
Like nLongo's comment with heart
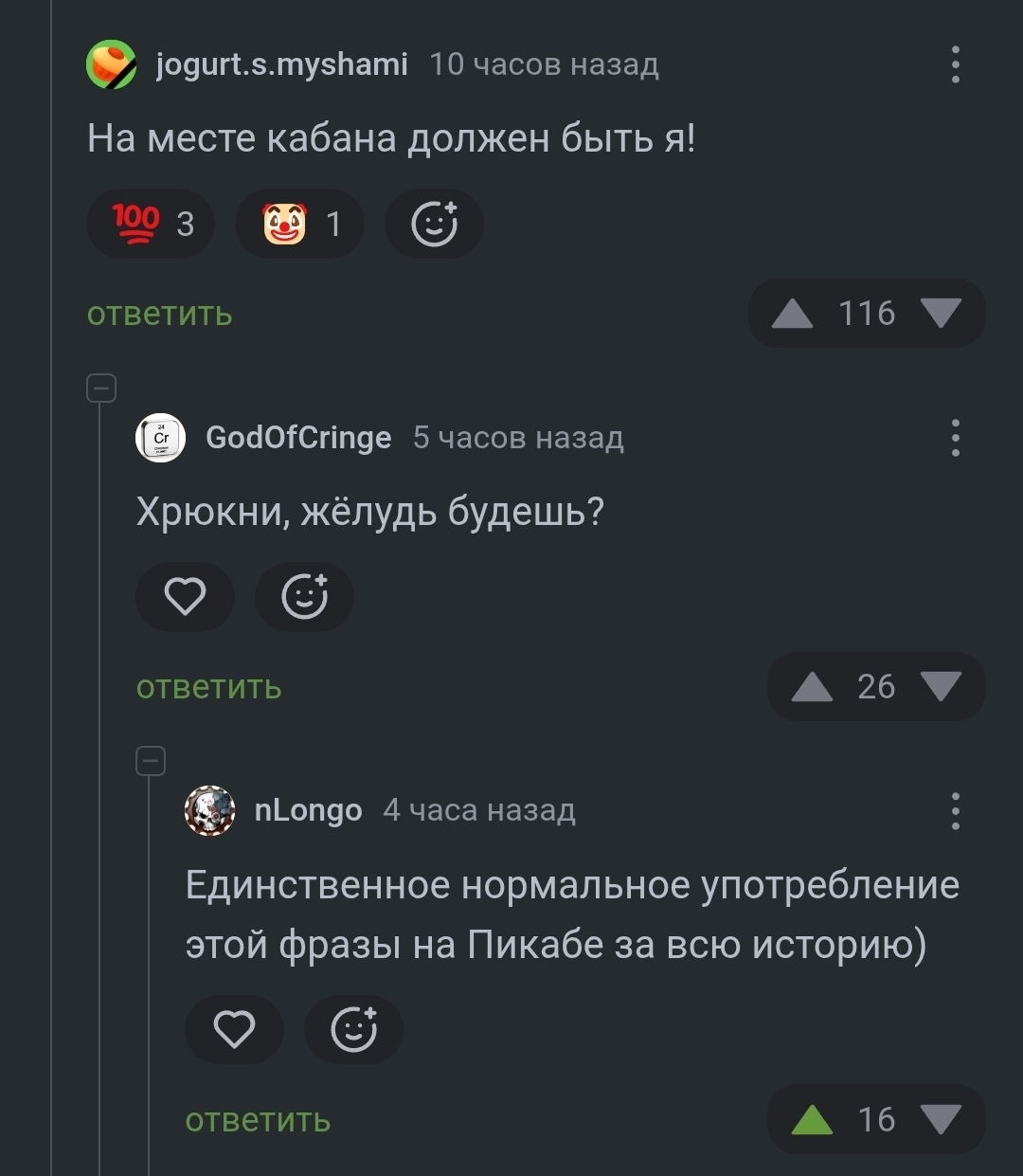pyautogui.click(x=234, y=1030)
